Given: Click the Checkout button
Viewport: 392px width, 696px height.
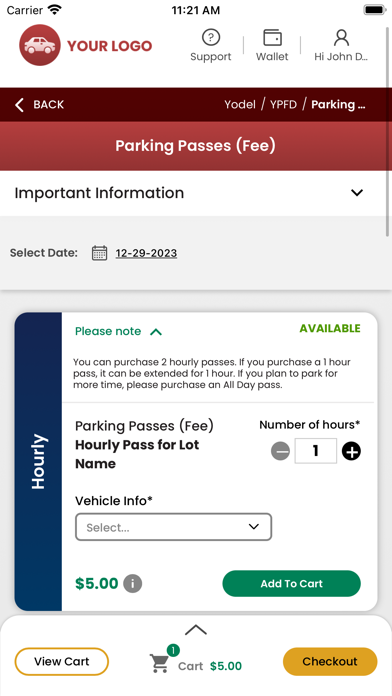Looking at the screenshot, I should [x=330, y=661].
